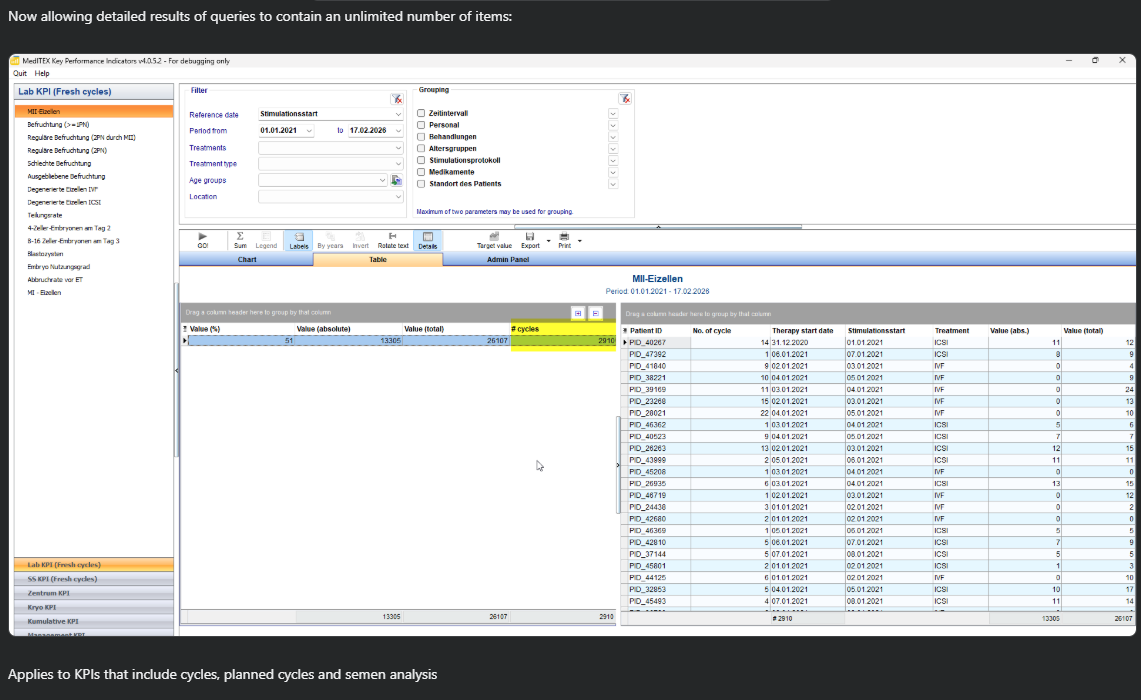Enable the Behandlungen grouping checkbox

421,137
